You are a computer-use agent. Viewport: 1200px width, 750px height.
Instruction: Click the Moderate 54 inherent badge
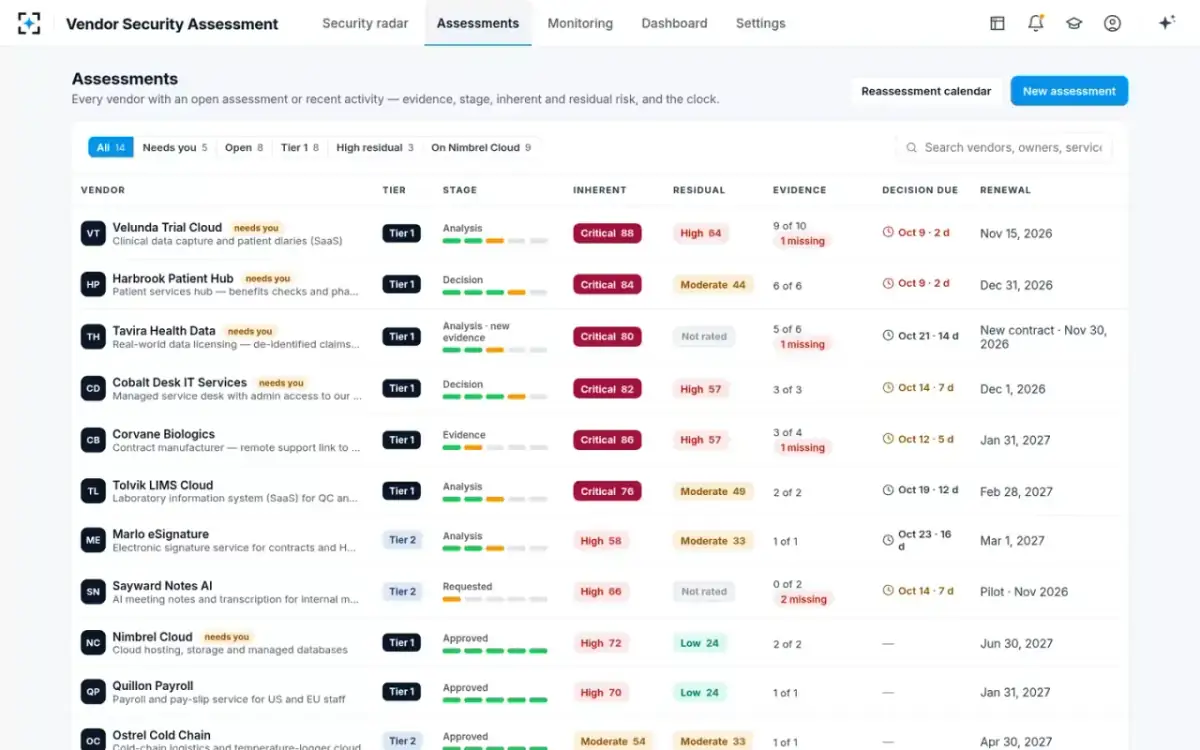pyautogui.click(x=613, y=741)
